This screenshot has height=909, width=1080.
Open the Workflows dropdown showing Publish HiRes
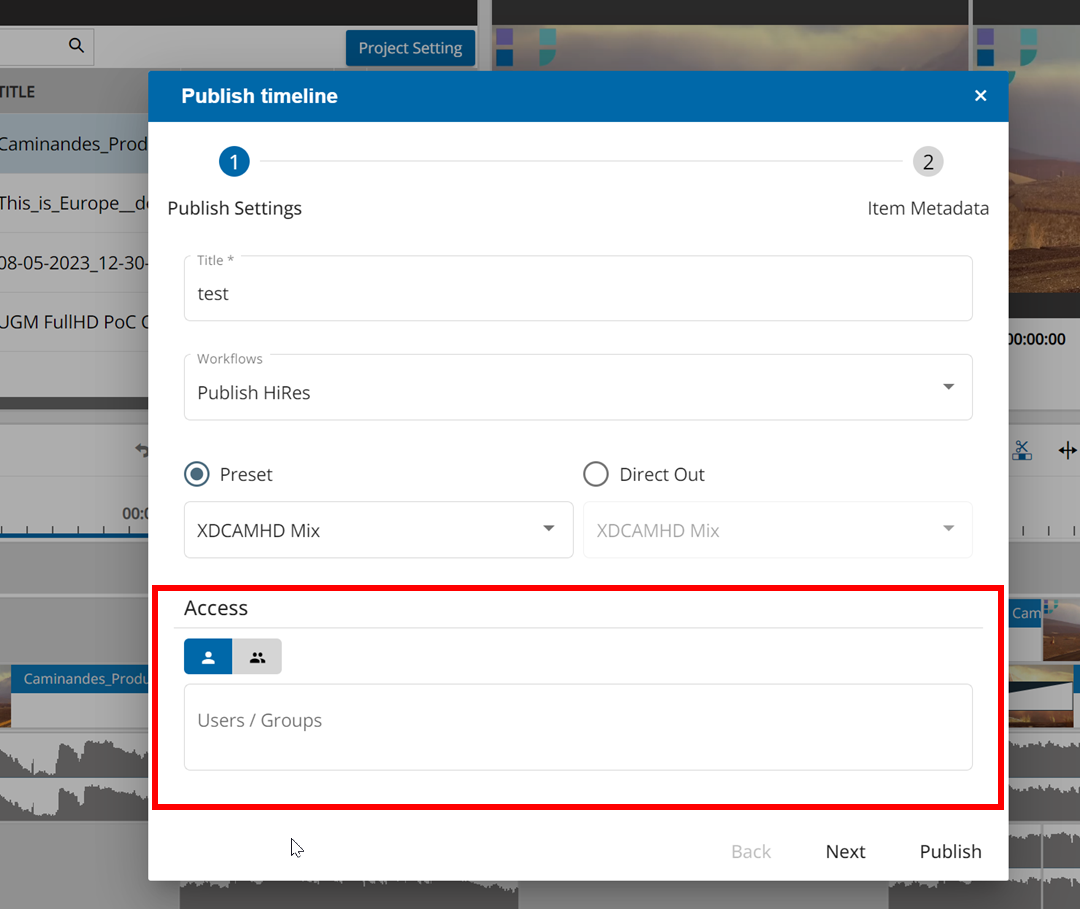tap(948, 387)
